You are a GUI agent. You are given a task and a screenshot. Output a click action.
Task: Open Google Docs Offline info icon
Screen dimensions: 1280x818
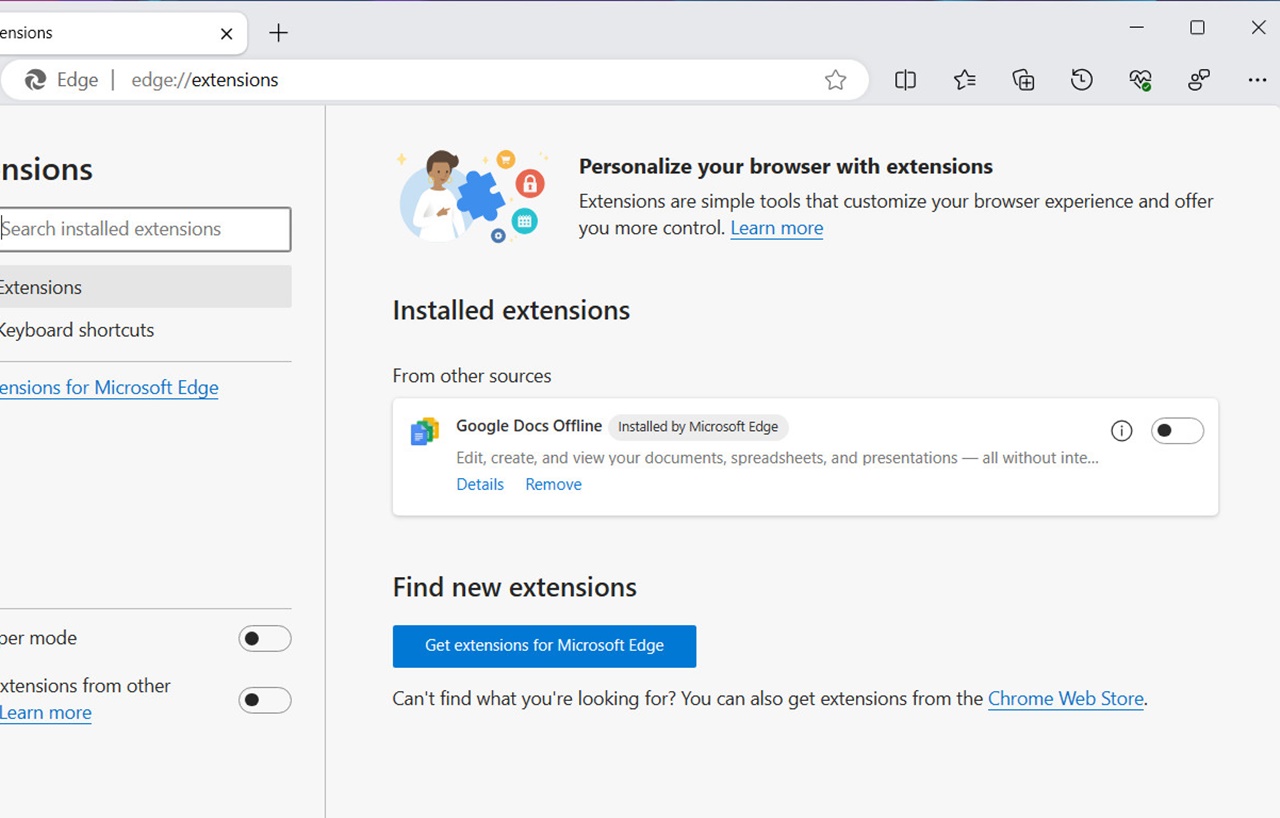(1122, 431)
